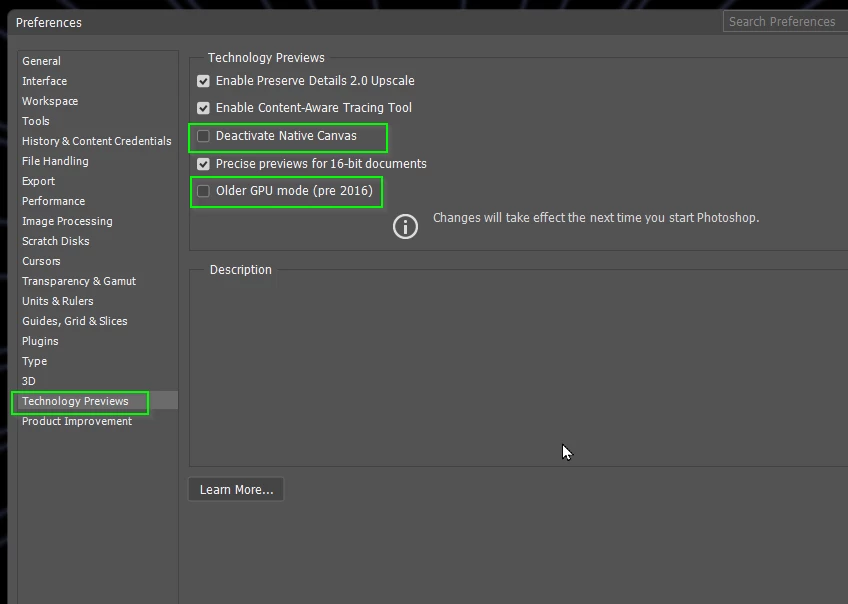The image size is (848, 604).
Task: Enable Older GPU mode (pre 2016)
Action: pos(203,191)
